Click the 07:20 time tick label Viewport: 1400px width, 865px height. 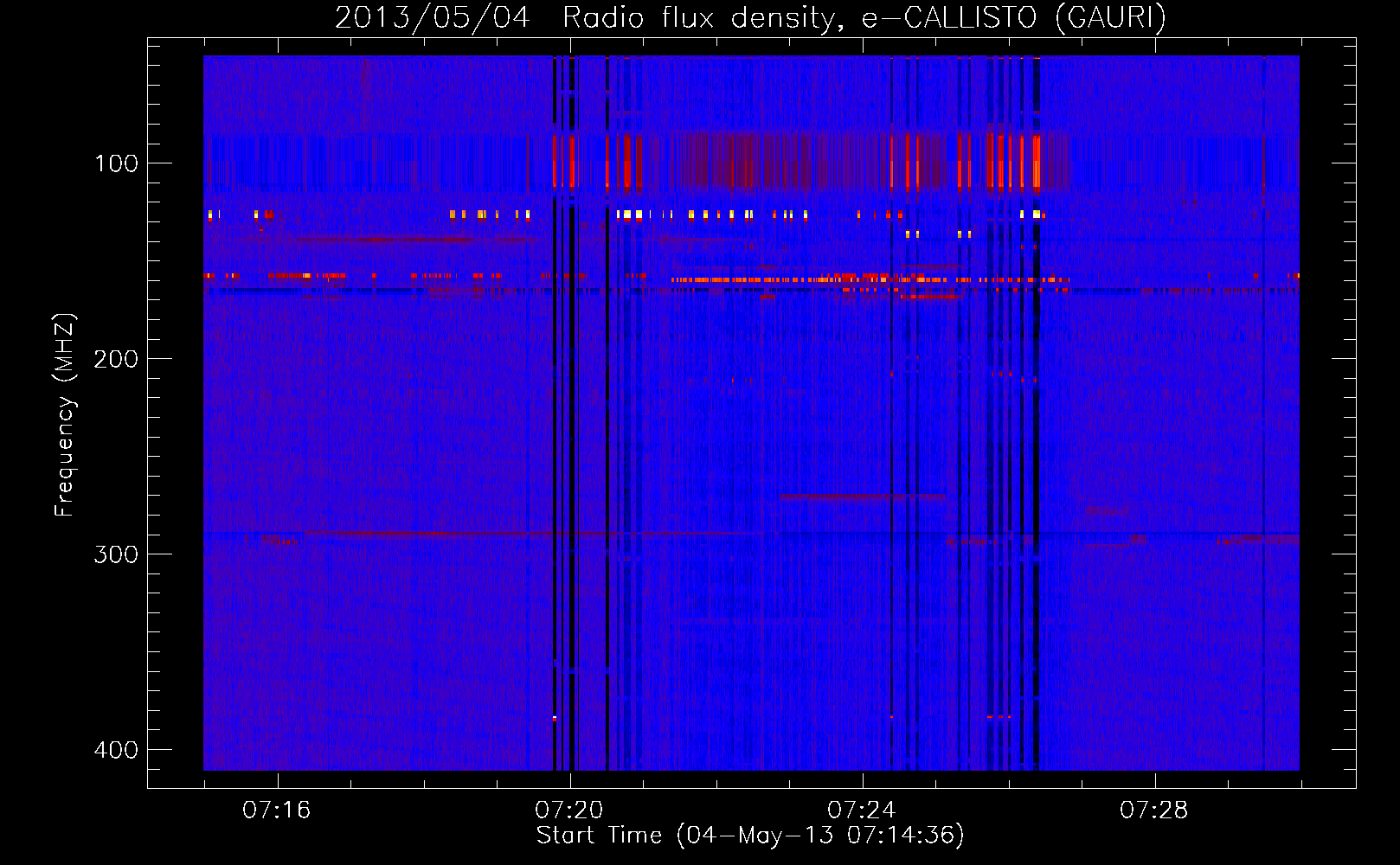569,811
